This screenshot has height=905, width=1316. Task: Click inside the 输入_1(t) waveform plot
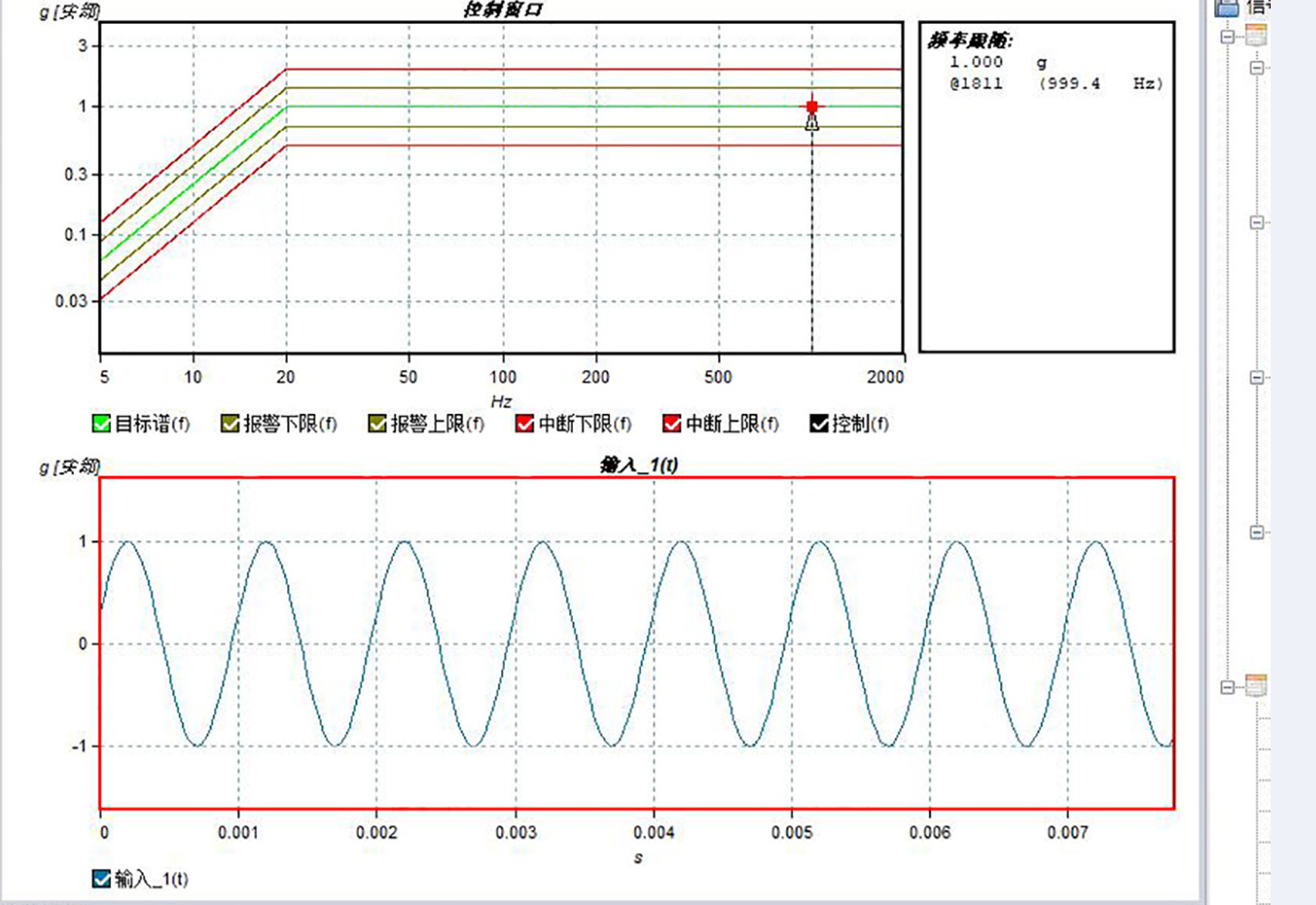click(x=637, y=643)
